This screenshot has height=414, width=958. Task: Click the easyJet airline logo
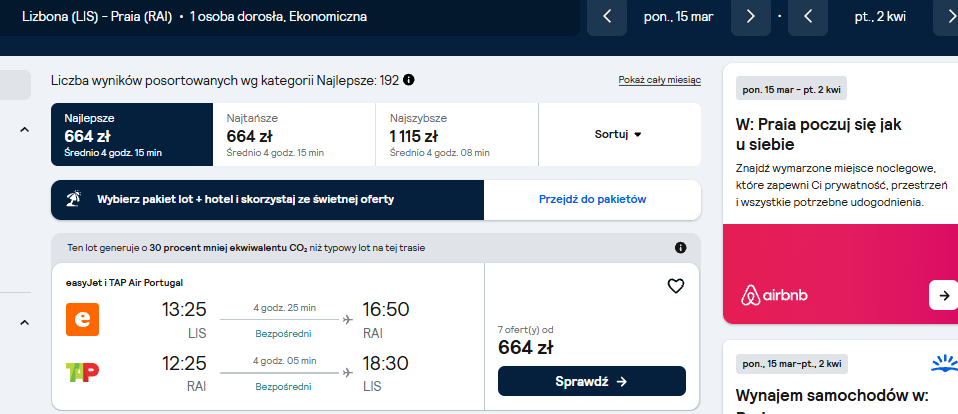(x=82, y=319)
